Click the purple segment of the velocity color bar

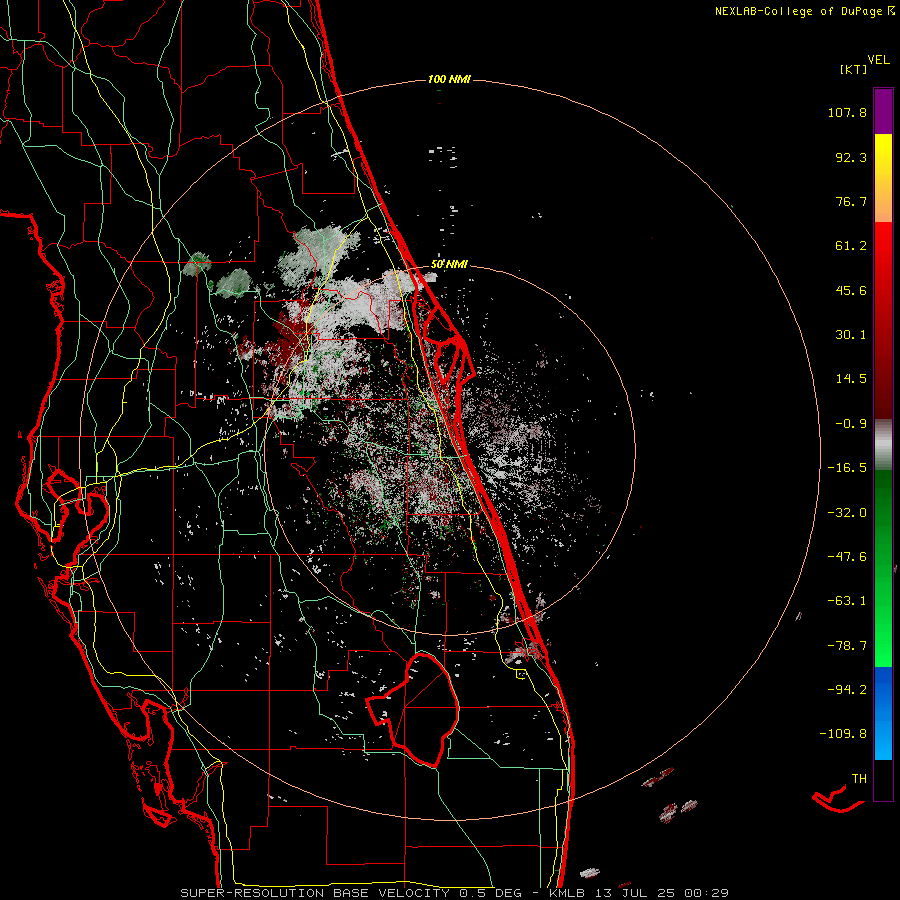tap(883, 111)
